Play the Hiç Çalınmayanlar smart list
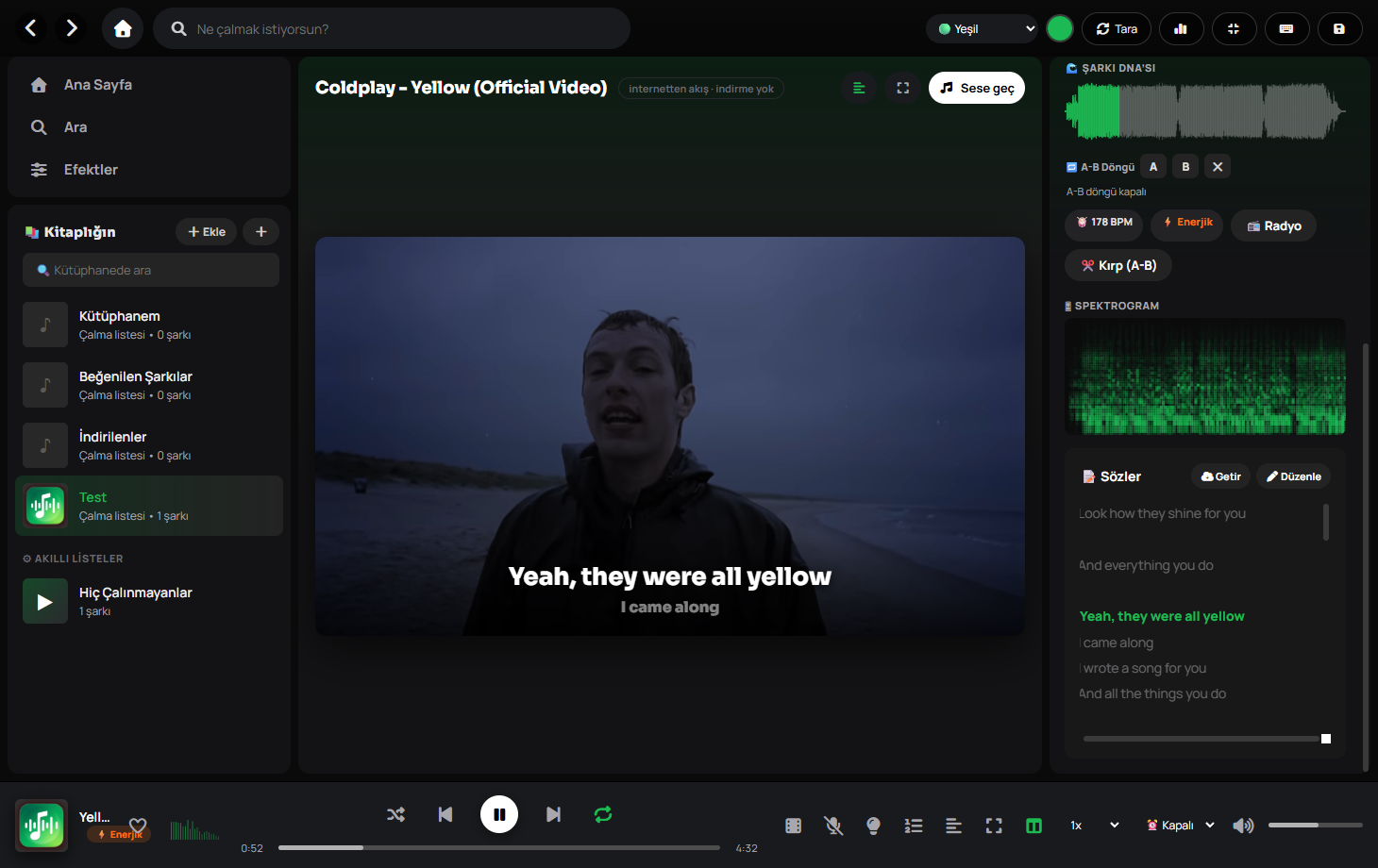 point(45,601)
